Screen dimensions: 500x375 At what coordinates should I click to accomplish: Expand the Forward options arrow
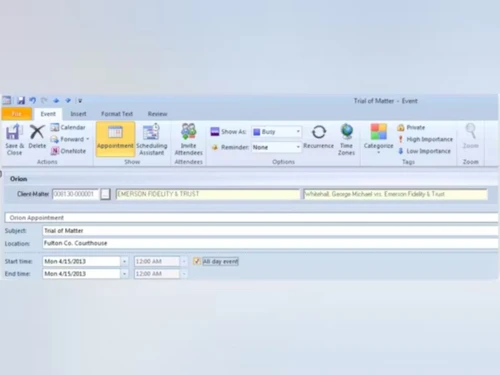pos(88,139)
